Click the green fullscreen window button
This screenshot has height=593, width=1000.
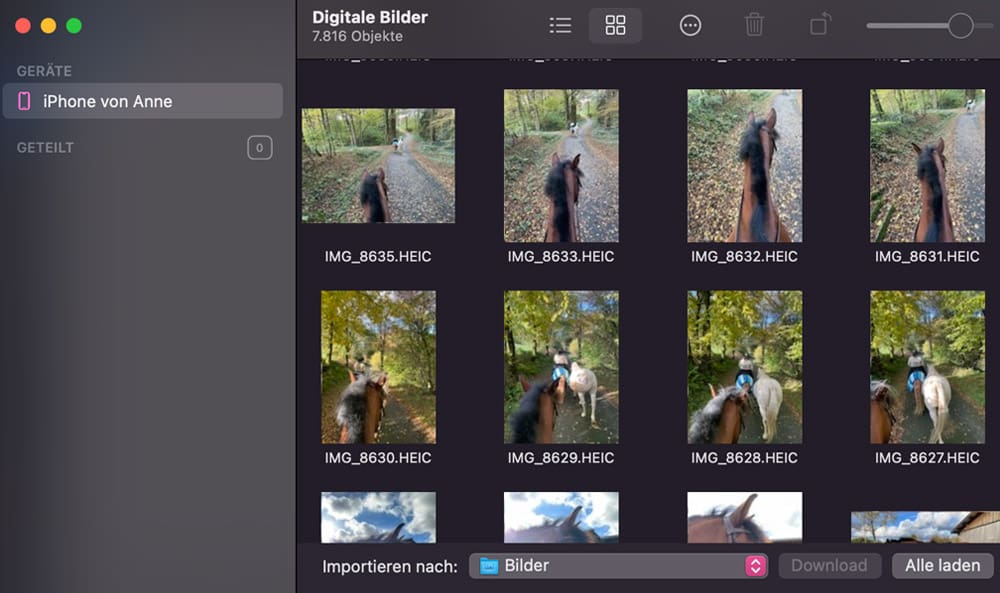[74, 25]
